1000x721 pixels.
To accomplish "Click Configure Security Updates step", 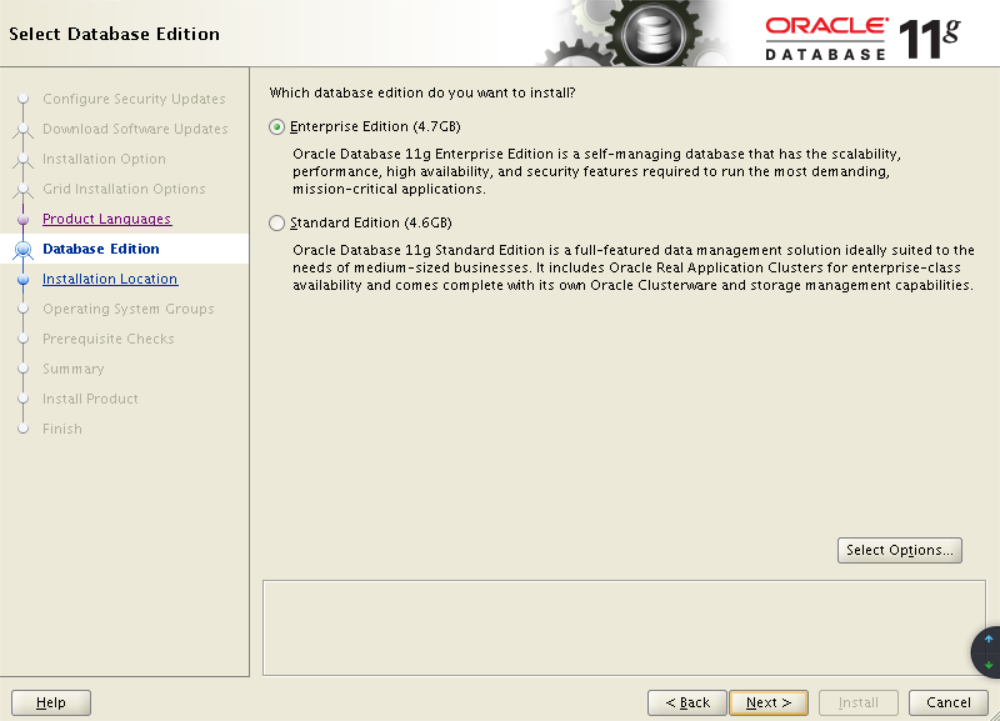I will (x=134, y=99).
